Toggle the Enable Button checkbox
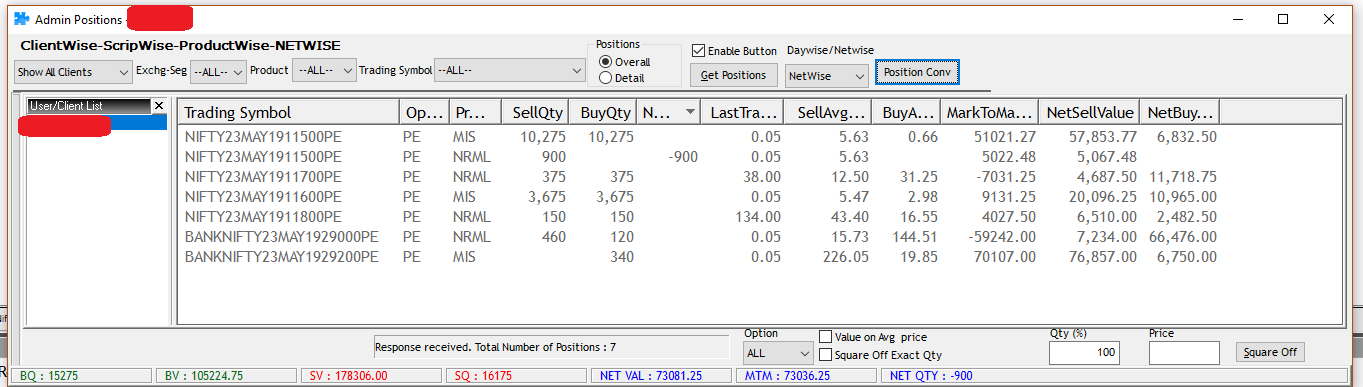This screenshot has height=387, width=1363. coord(699,51)
